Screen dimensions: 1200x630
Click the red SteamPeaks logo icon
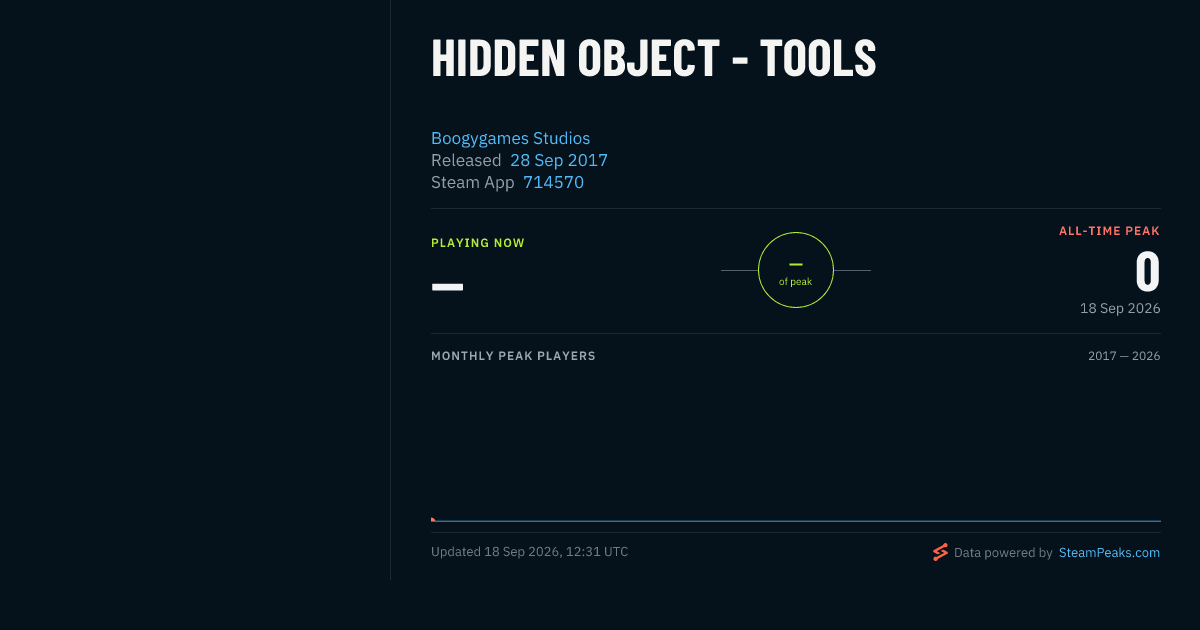pos(940,552)
